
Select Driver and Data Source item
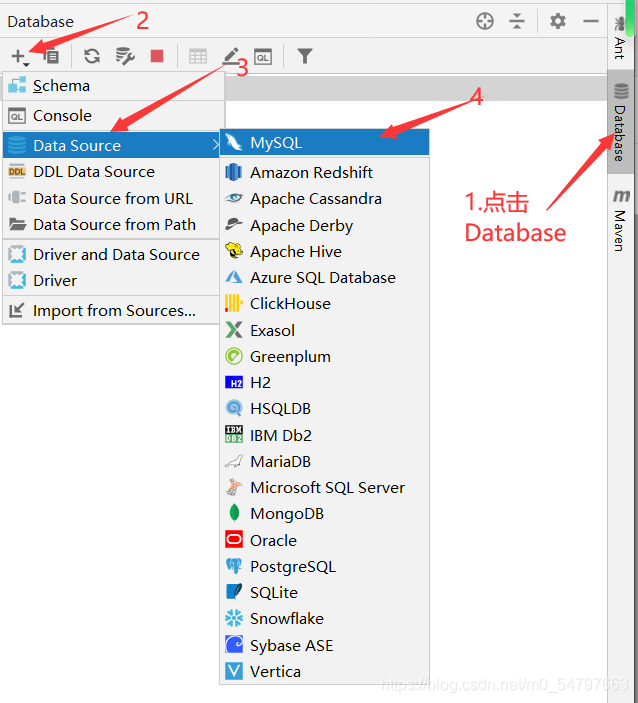tap(111, 254)
